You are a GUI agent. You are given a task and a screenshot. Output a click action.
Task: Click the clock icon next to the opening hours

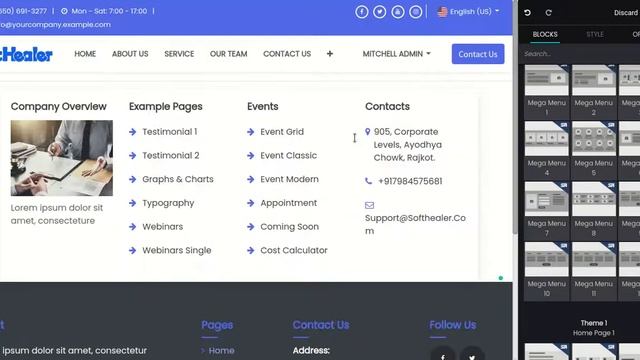pyautogui.click(x=64, y=11)
